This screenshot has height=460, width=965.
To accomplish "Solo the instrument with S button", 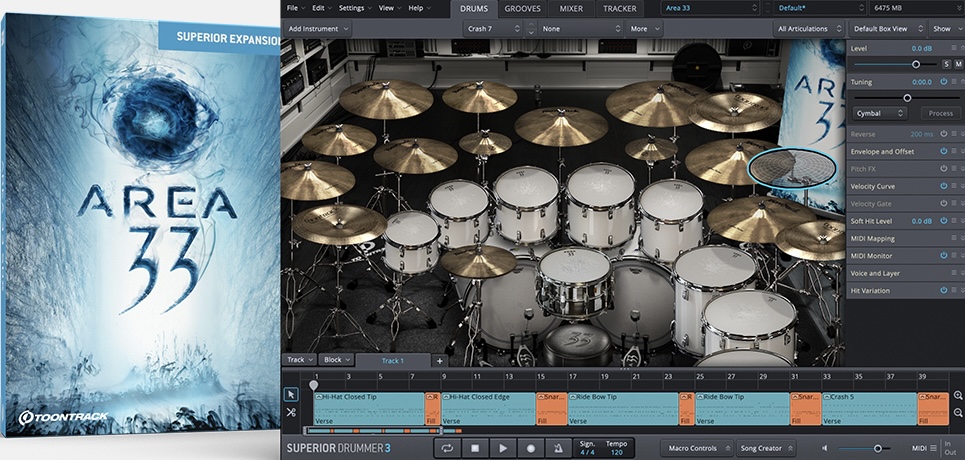I will coord(947,64).
